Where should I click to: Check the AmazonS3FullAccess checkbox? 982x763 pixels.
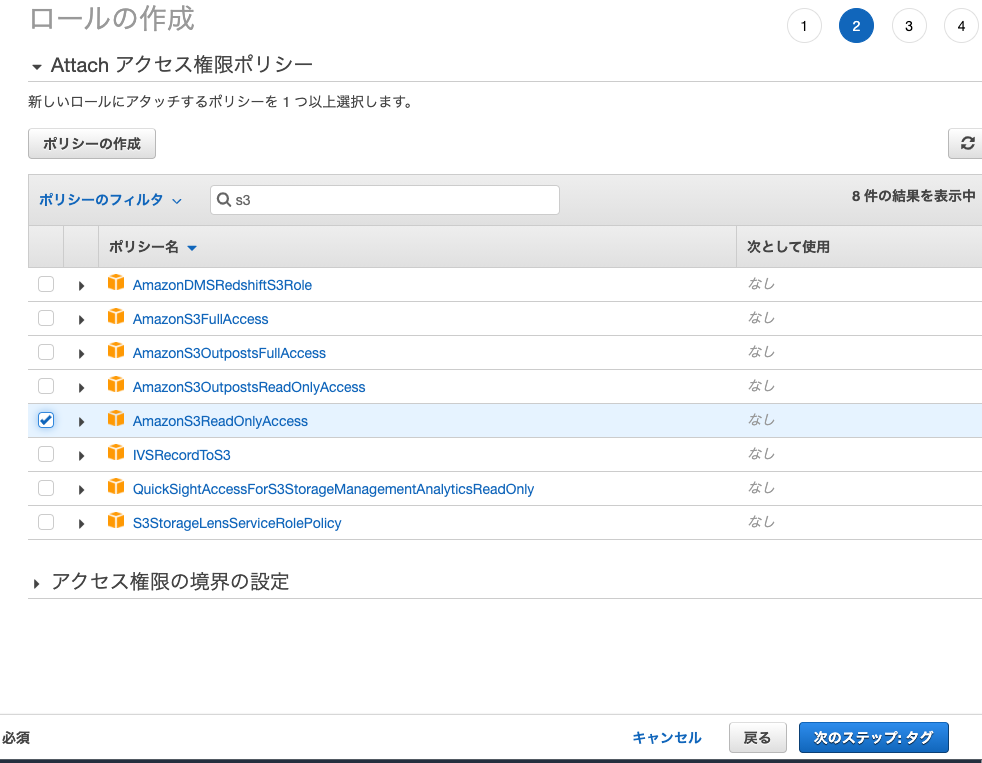coord(46,318)
